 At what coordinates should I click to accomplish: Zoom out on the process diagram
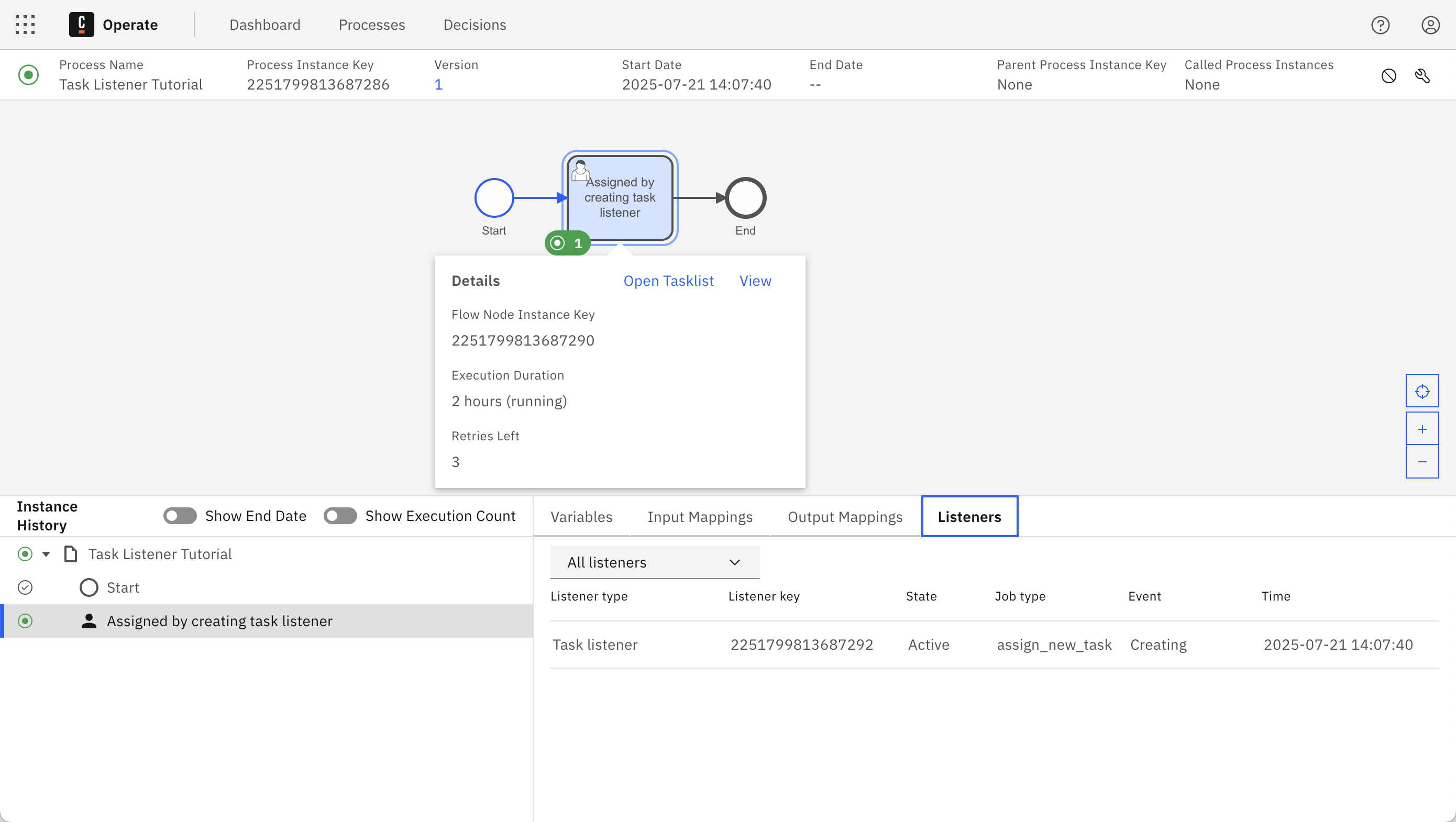(x=1422, y=462)
